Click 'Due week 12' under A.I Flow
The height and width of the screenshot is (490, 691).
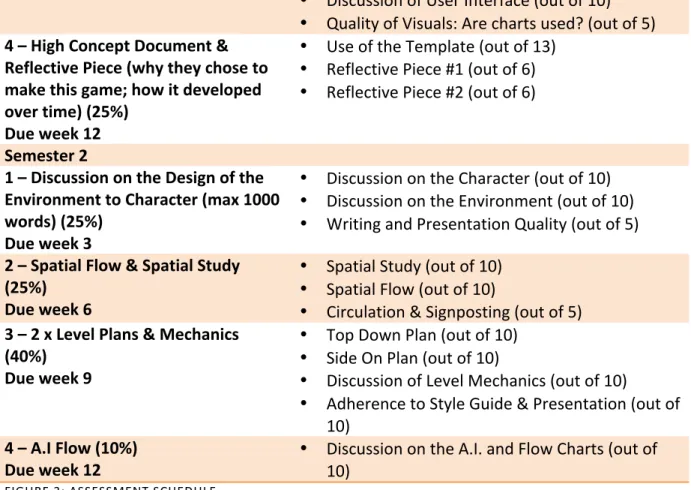tap(53, 470)
